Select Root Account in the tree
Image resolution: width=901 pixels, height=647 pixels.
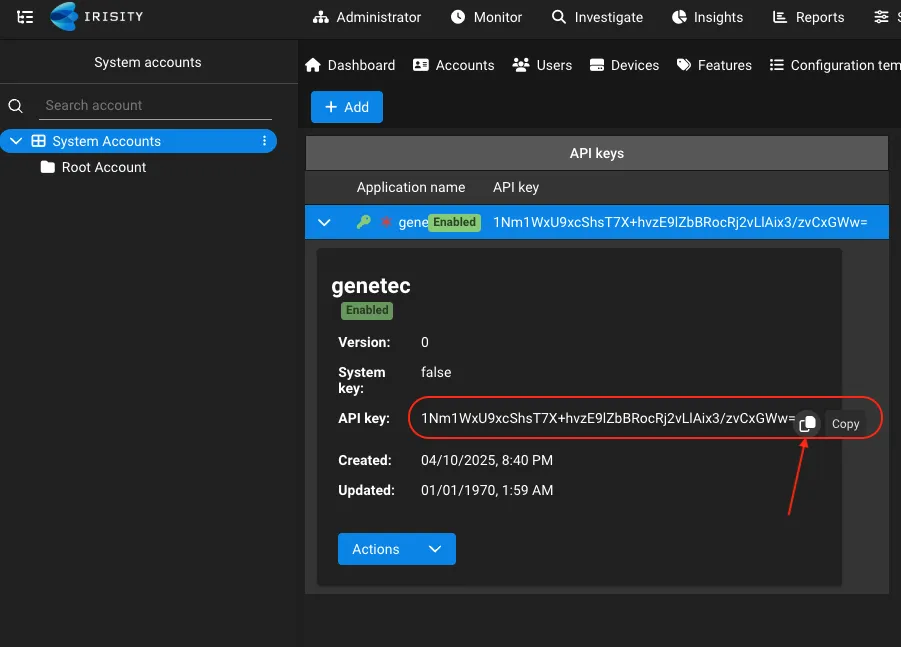tap(103, 167)
